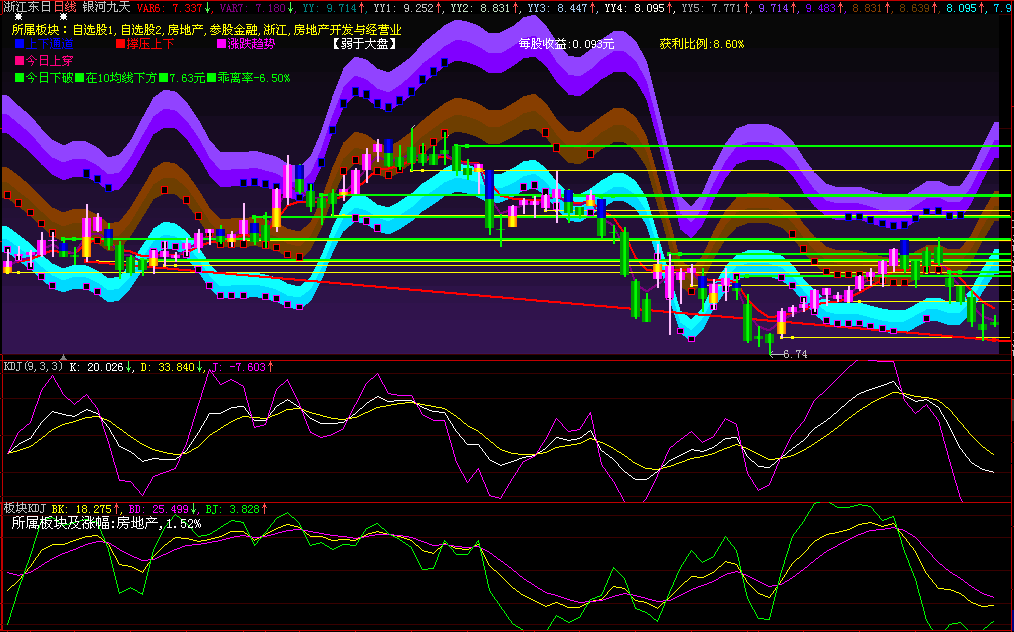The height and width of the screenshot is (632, 1014).
Task: Select the 日线 period label
Action: [x=65, y=7]
